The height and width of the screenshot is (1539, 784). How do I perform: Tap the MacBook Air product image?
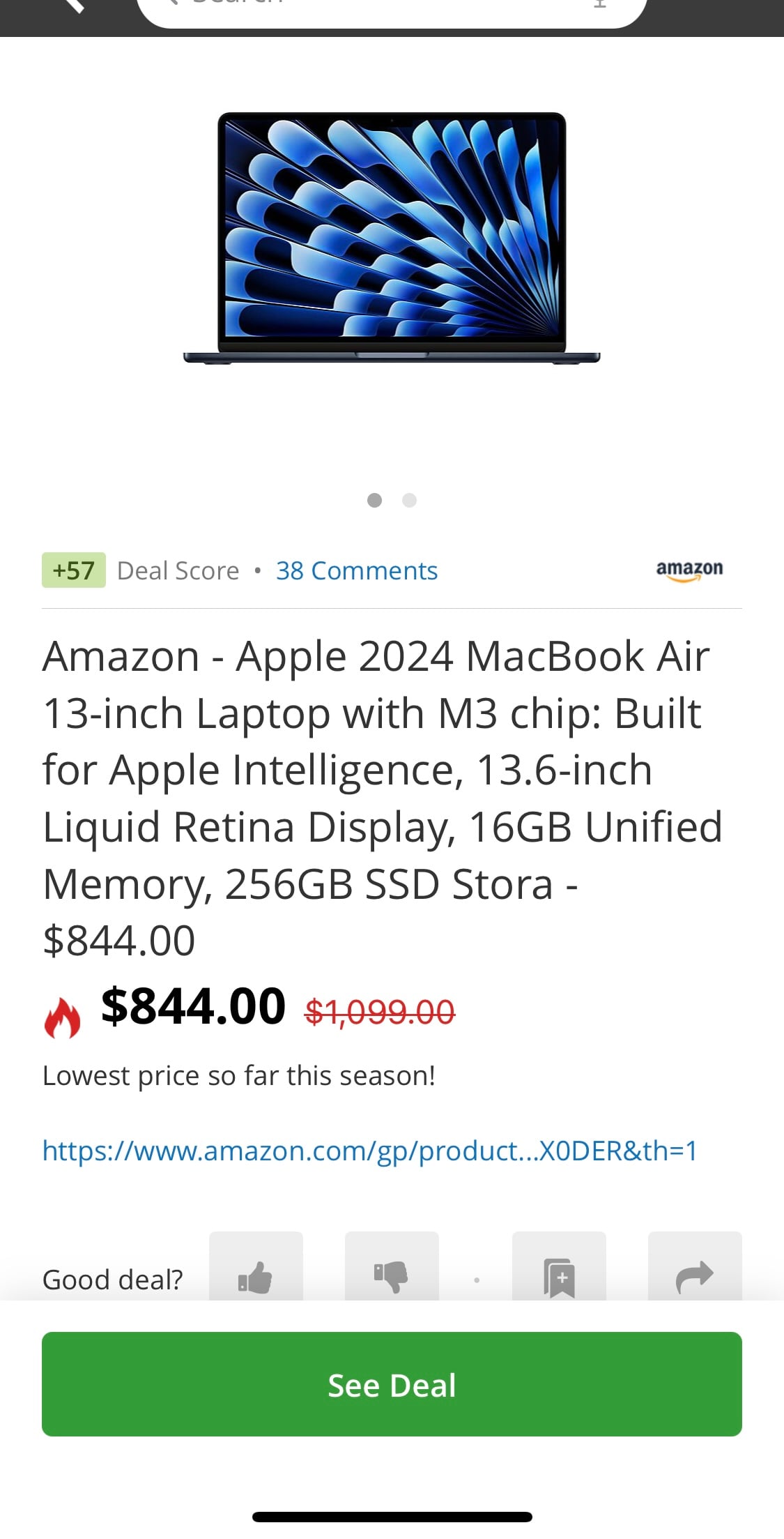tap(392, 238)
